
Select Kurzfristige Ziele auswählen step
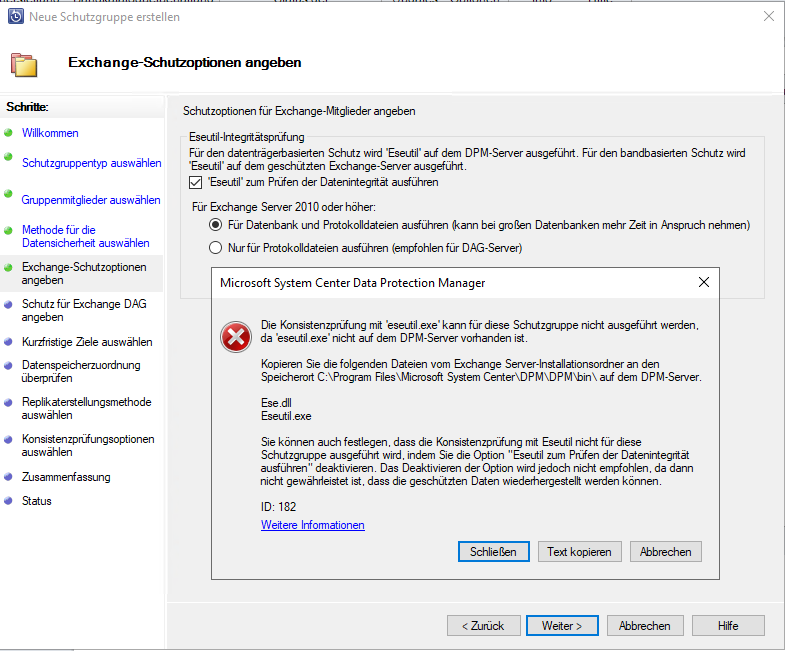point(87,342)
